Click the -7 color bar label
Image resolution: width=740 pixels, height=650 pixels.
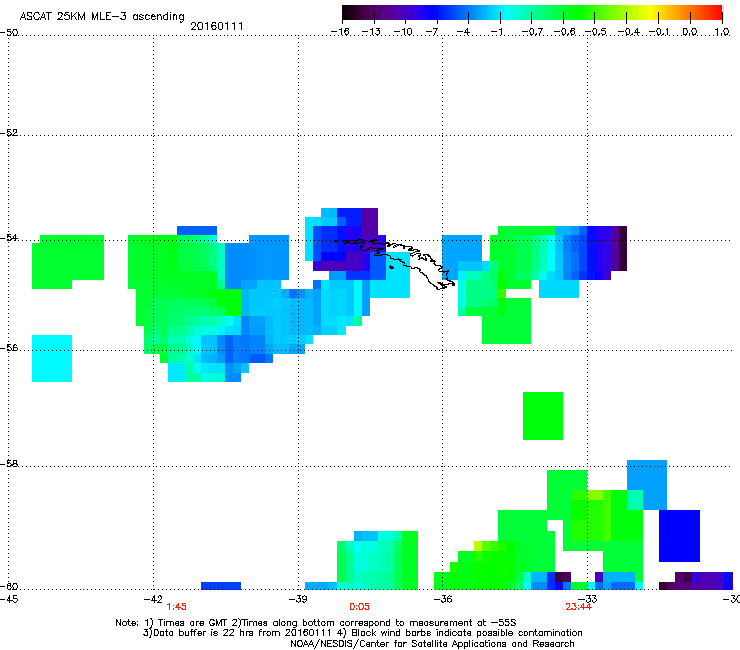[x=432, y=32]
